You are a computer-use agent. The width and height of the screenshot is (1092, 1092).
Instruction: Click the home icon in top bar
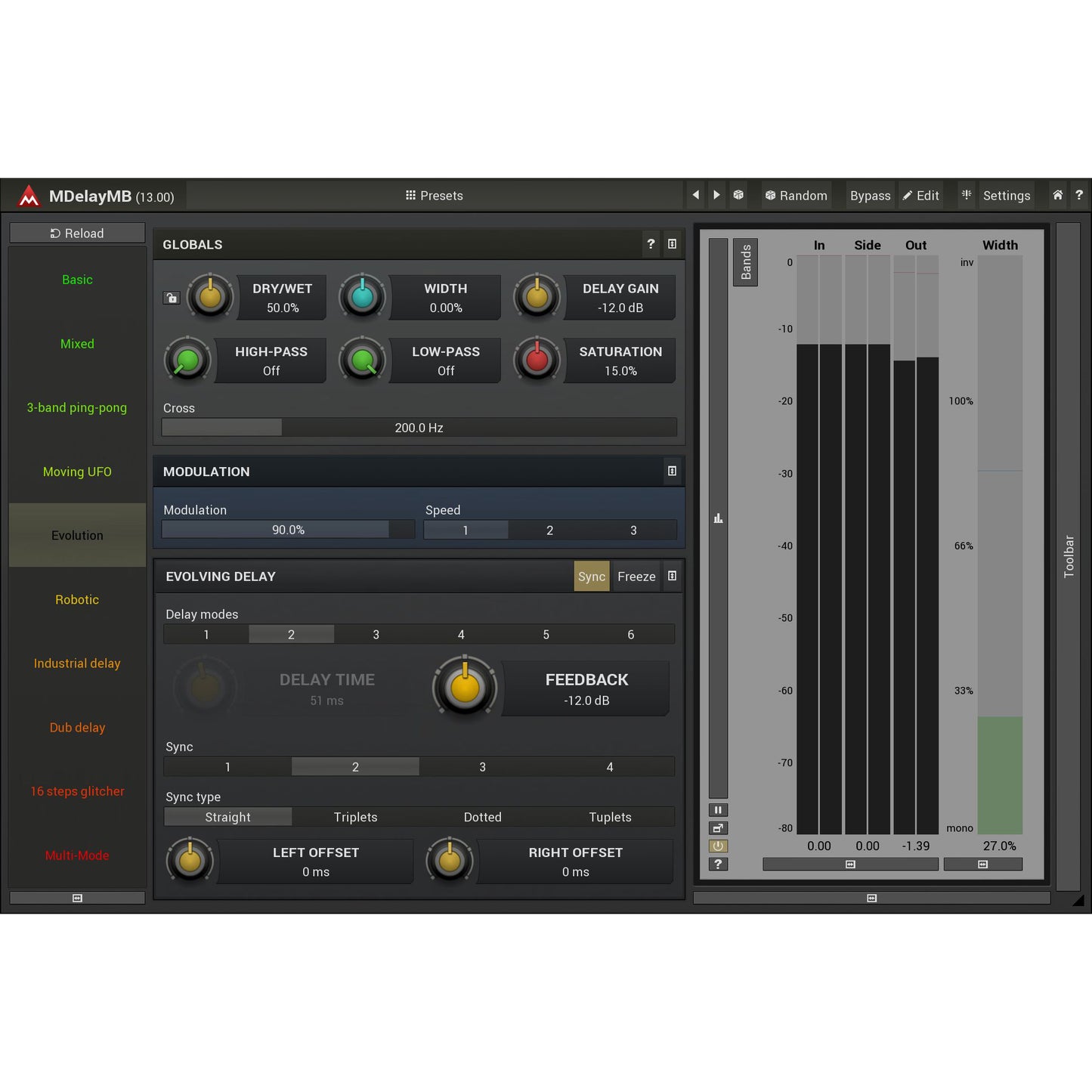pyautogui.click(x=1057, y=195)
